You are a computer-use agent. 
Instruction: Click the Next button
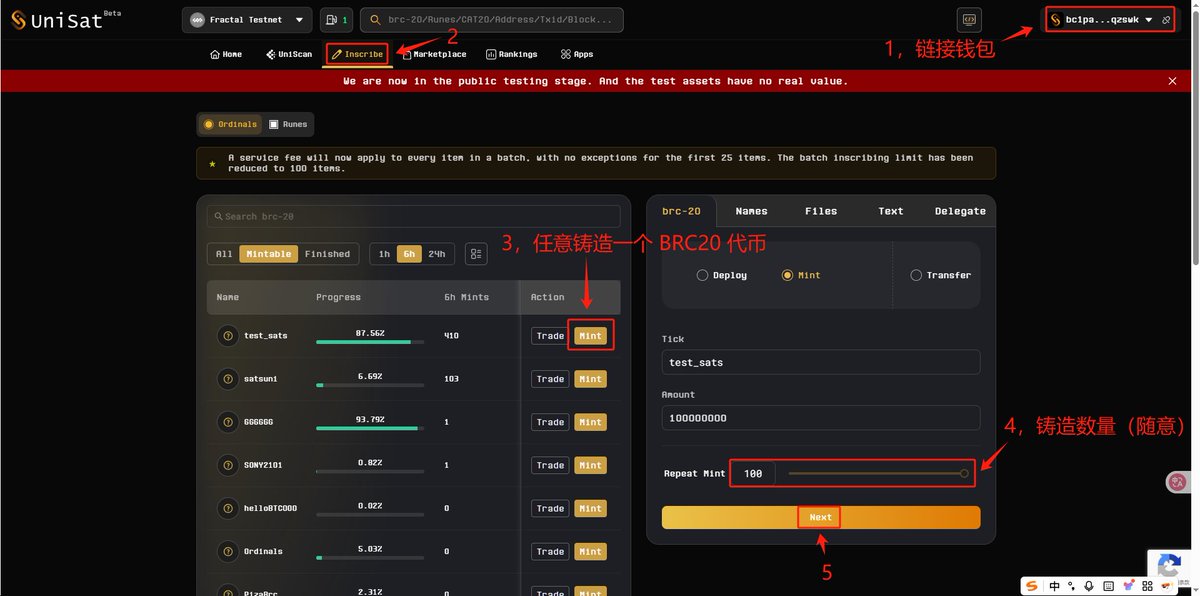(820, 517)
